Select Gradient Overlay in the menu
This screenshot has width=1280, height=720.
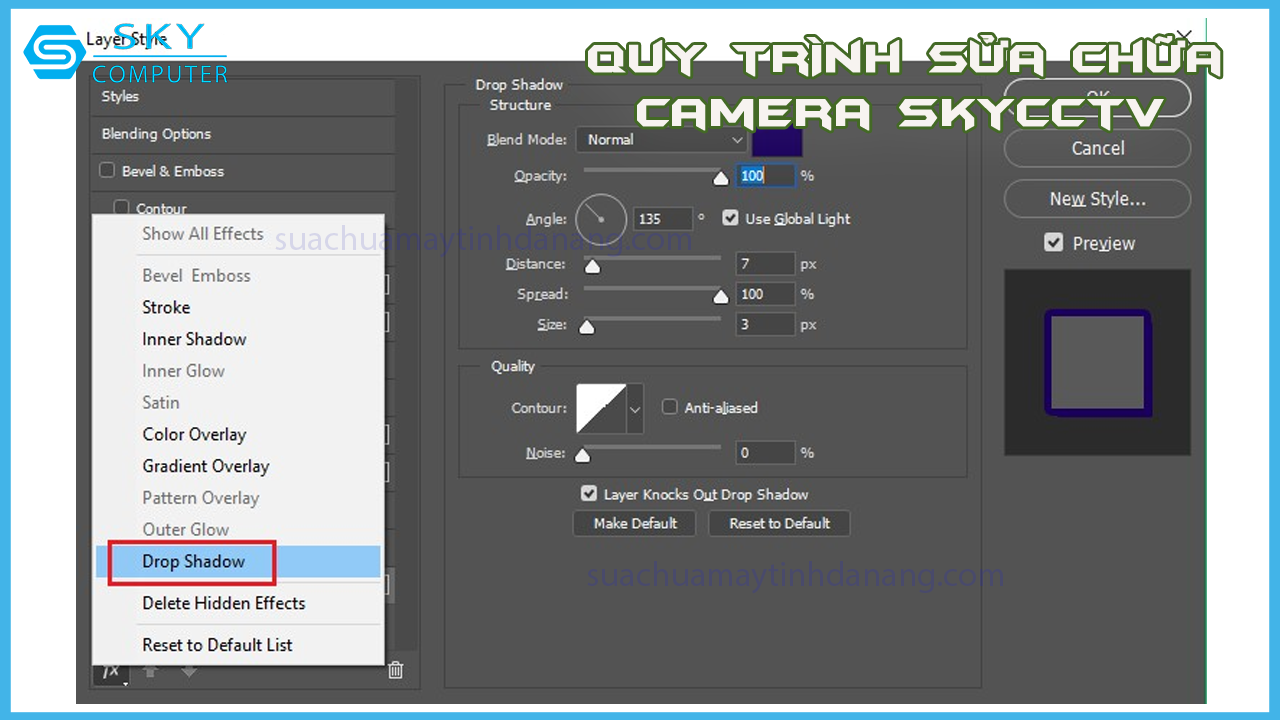[x=206, y=466]
